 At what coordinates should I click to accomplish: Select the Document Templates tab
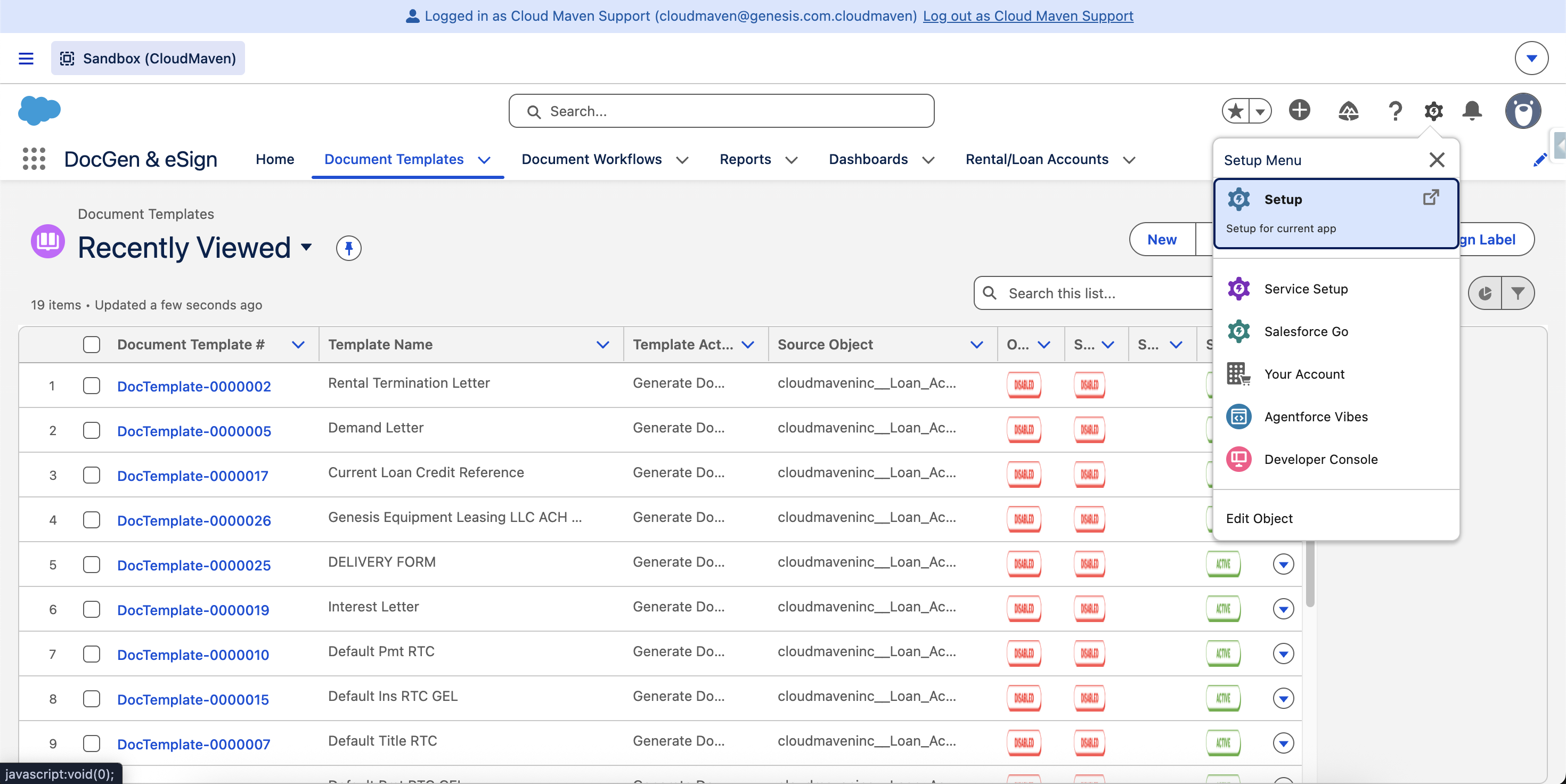(x=394, y=159)
